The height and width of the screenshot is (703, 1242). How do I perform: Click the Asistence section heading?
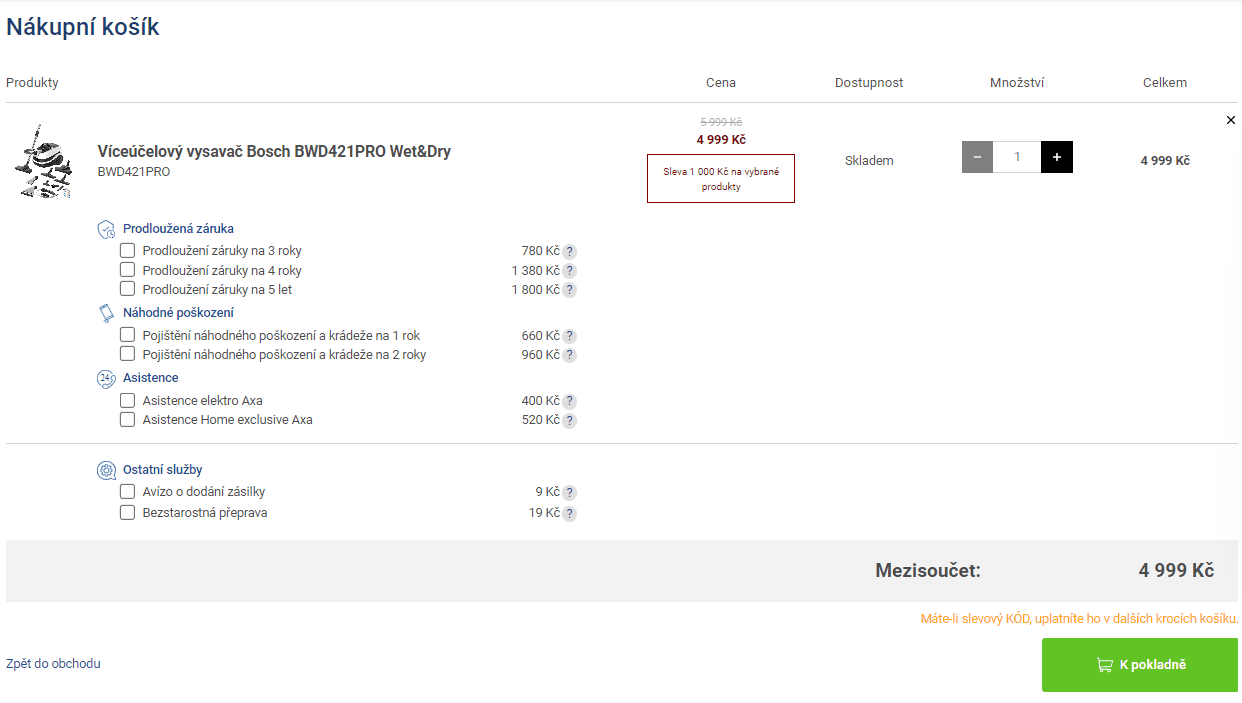151,378
